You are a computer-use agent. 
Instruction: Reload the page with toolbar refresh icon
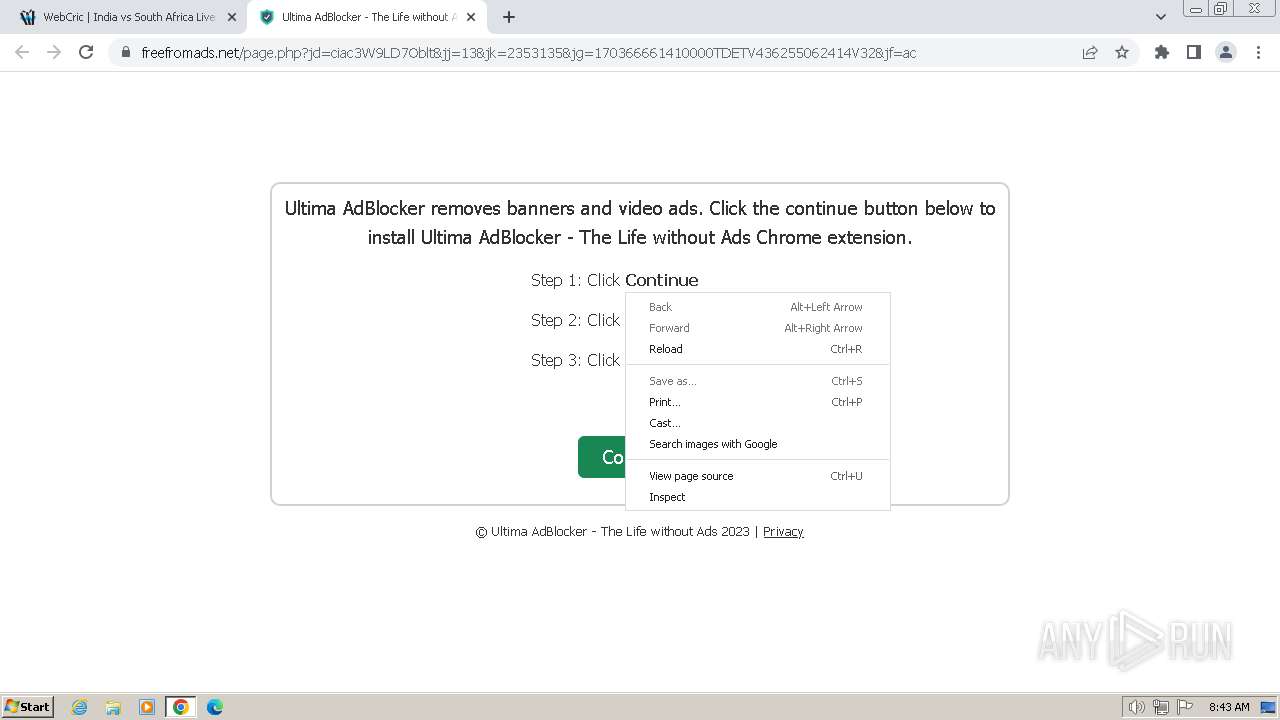pos(86,52)
